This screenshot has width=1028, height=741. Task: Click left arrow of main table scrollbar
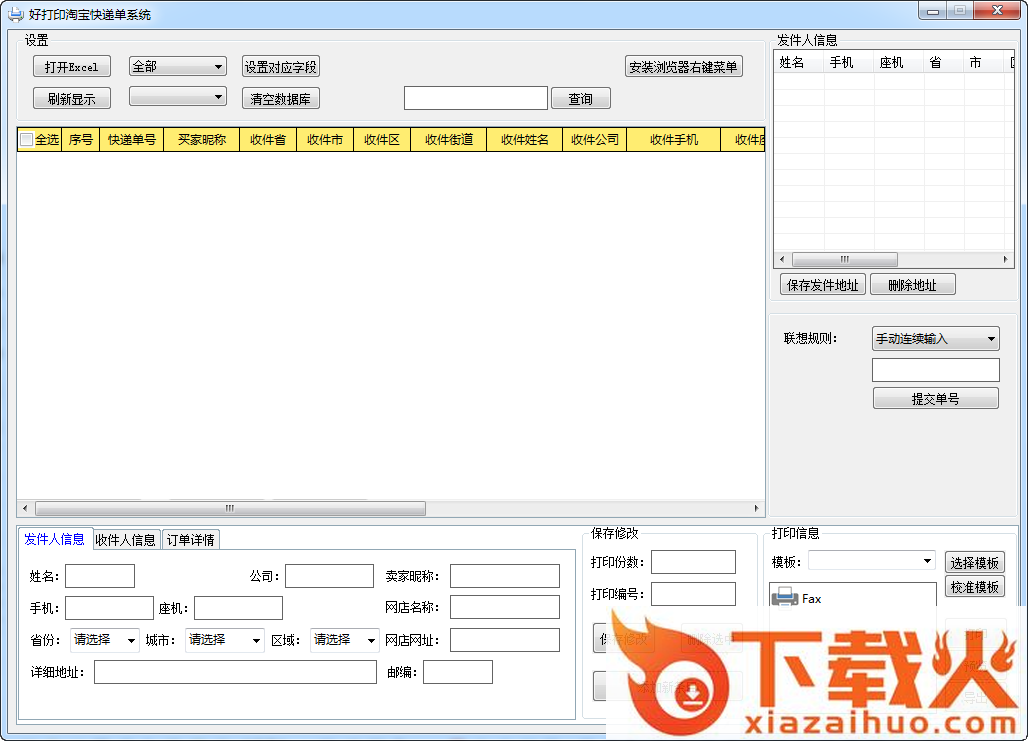(25, 508)
